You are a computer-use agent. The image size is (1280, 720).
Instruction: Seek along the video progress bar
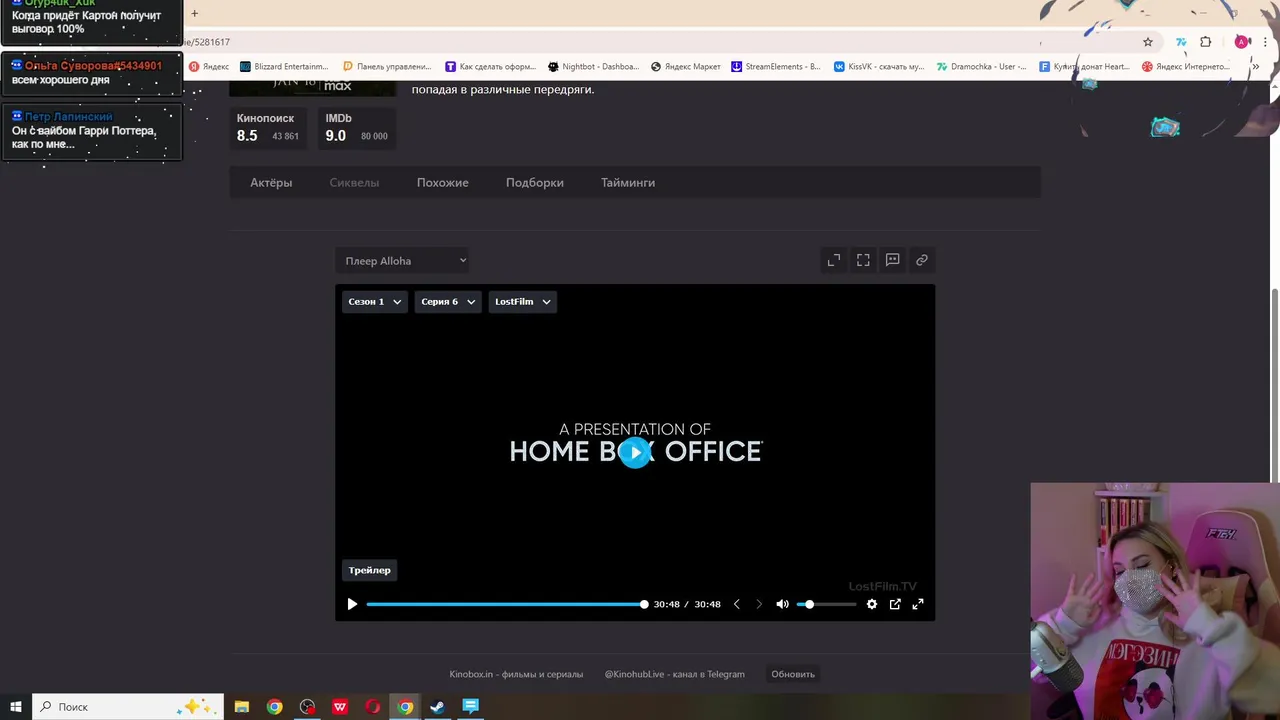pyautogui.click(x=506, y=604)
